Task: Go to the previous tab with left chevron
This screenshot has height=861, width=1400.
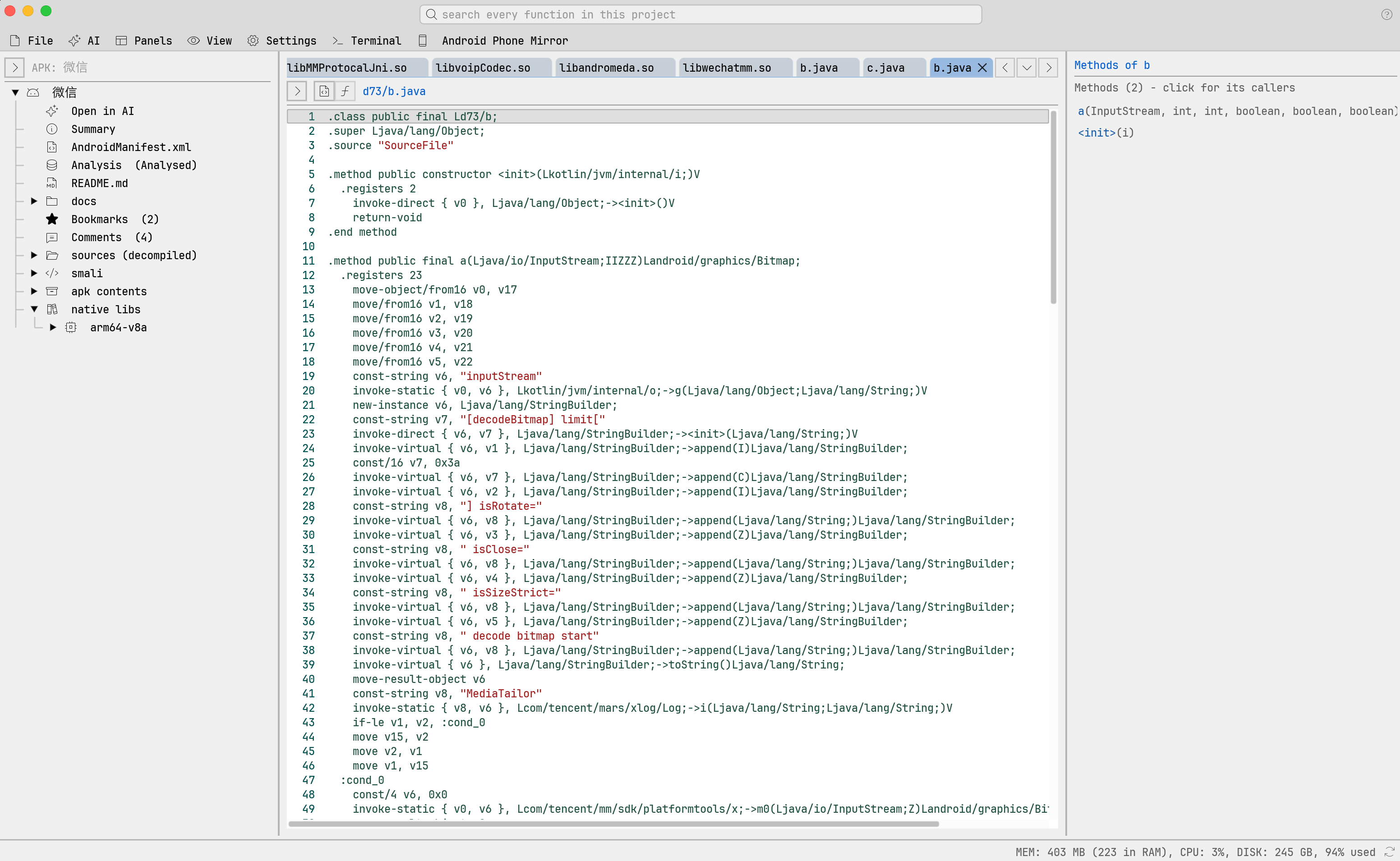Action: pos(1005,68)
